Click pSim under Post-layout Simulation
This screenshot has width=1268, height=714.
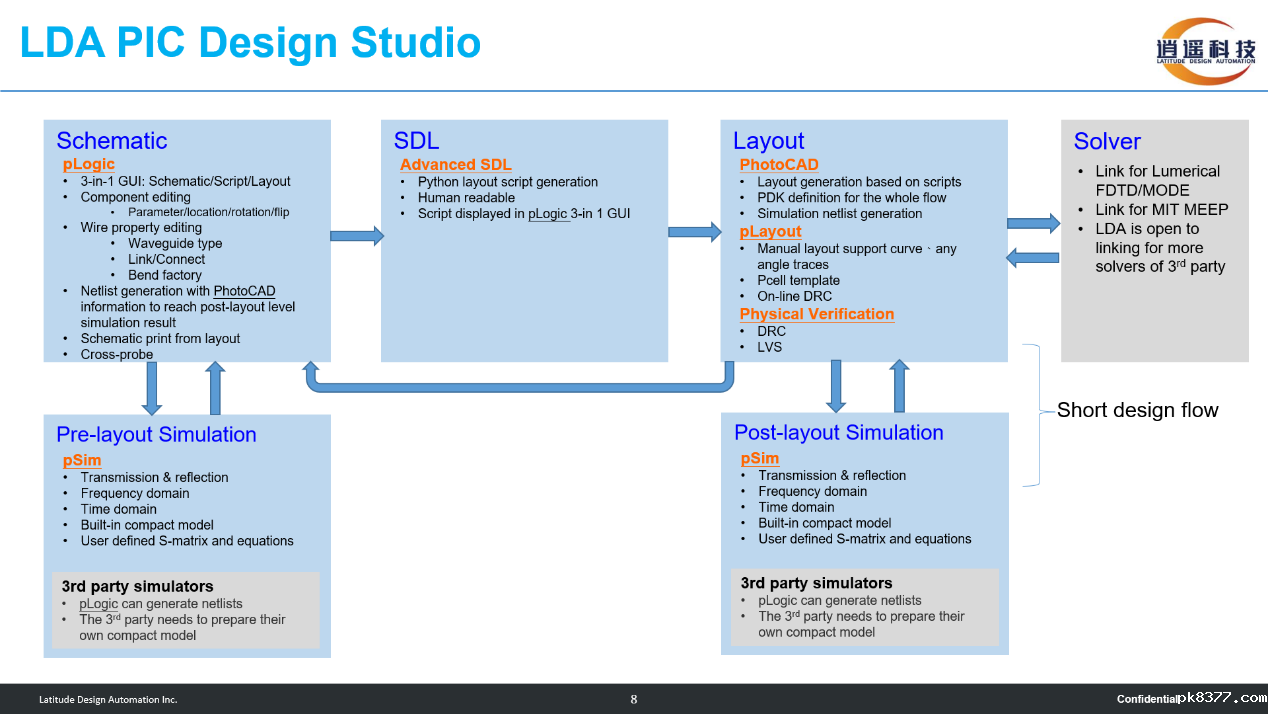click(x=760, y=459)
